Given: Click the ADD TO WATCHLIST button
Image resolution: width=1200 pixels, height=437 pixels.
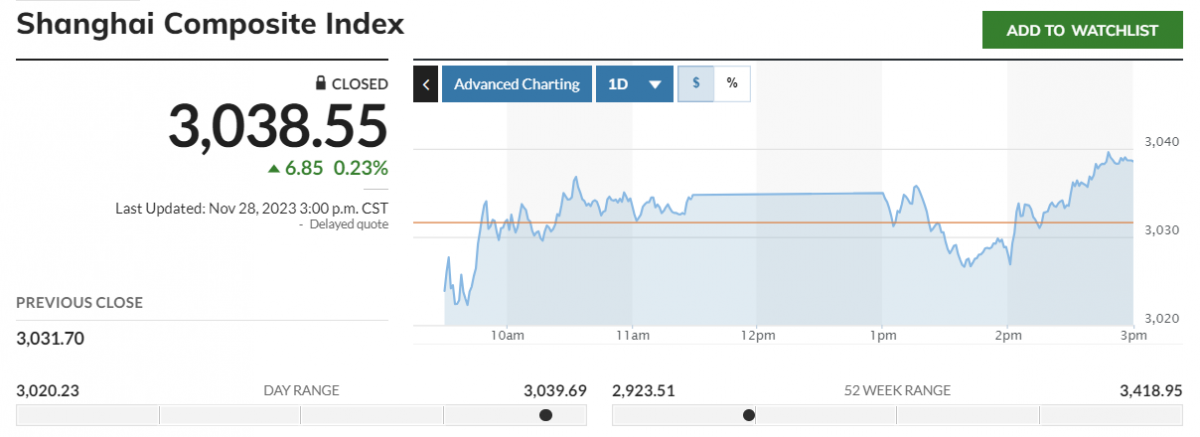Looking at the screenshot, I should 1082,30.
